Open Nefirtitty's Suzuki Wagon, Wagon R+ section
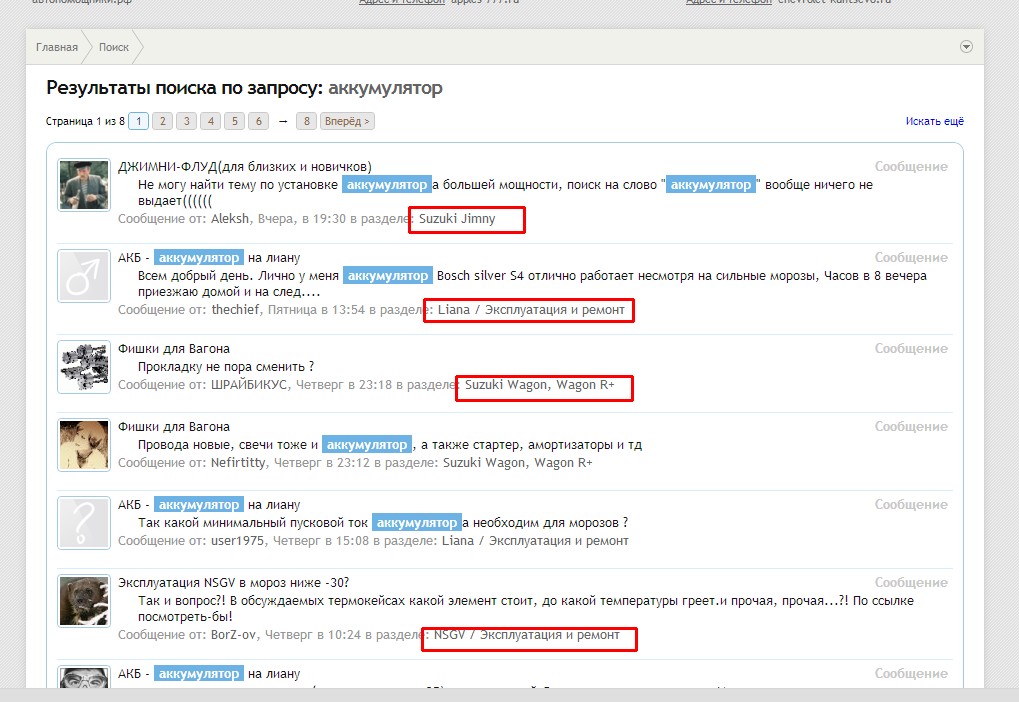Viewport: 1019px width, 702px height. coord(518,463)
